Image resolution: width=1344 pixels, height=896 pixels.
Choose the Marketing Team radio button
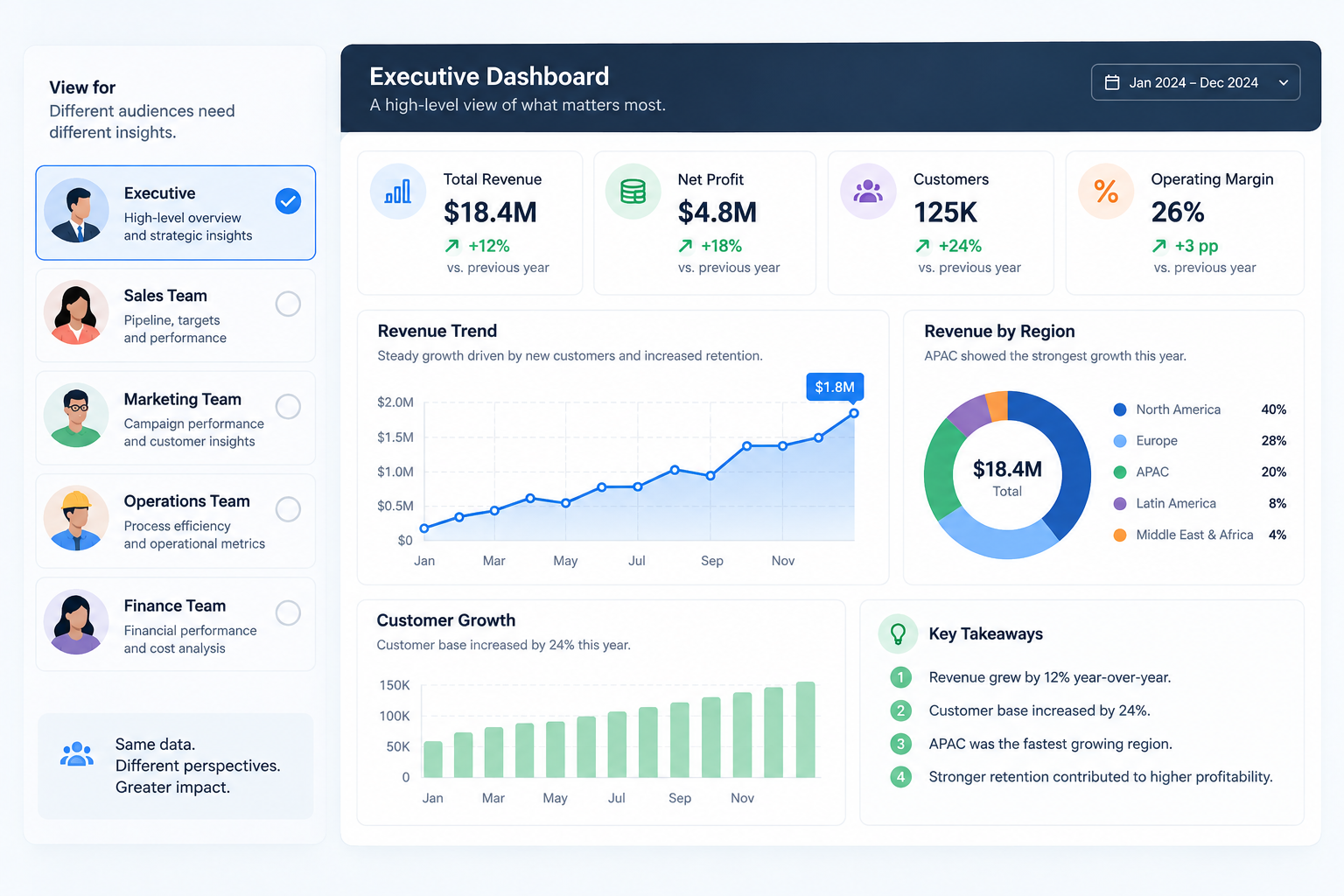[x=288, y=407]
